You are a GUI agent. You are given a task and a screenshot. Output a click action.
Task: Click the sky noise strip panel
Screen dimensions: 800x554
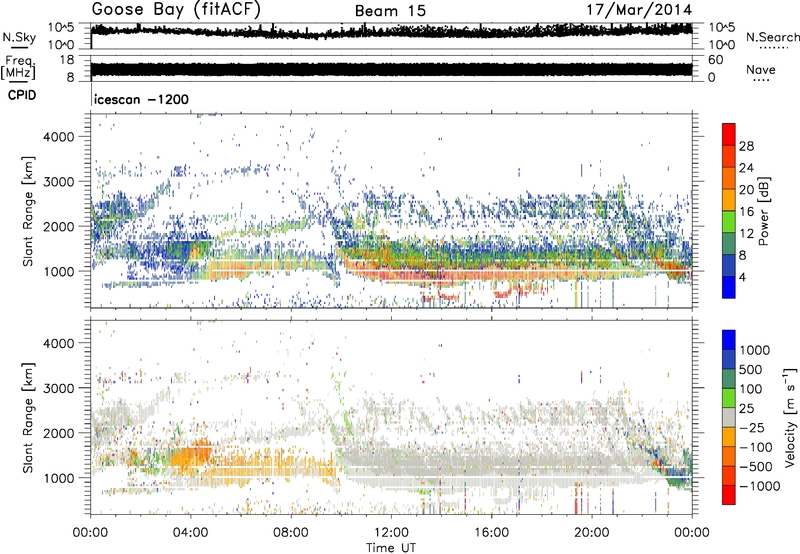(391, 36)
